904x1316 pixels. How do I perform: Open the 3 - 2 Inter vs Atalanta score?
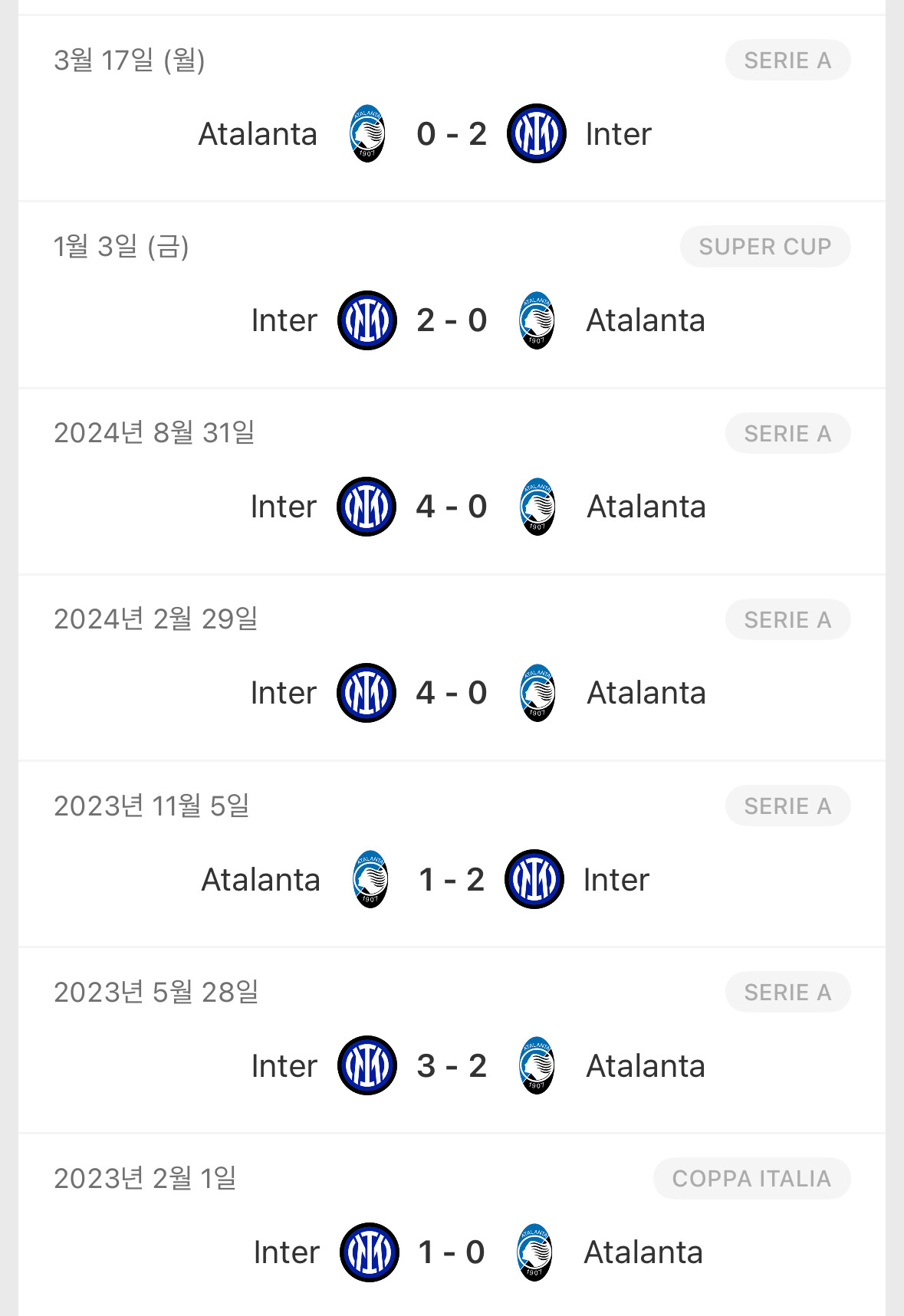(x=452, y=1066)
